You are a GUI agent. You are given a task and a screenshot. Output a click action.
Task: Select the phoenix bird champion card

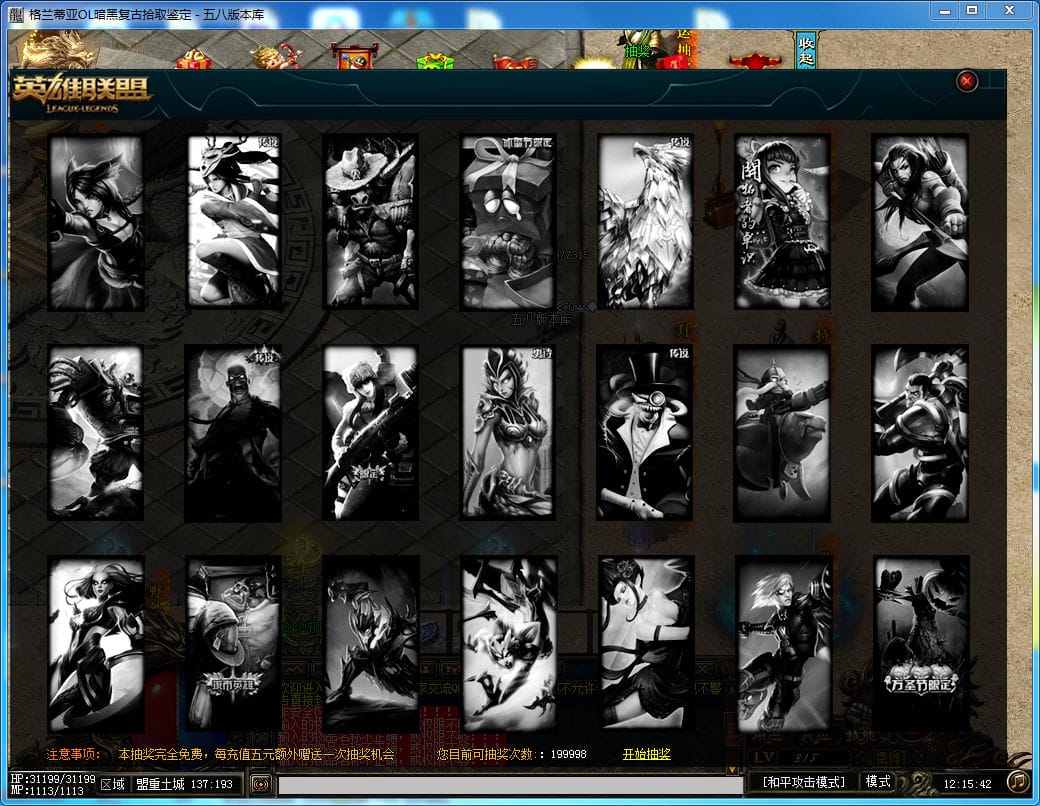[x=645, y=222]
